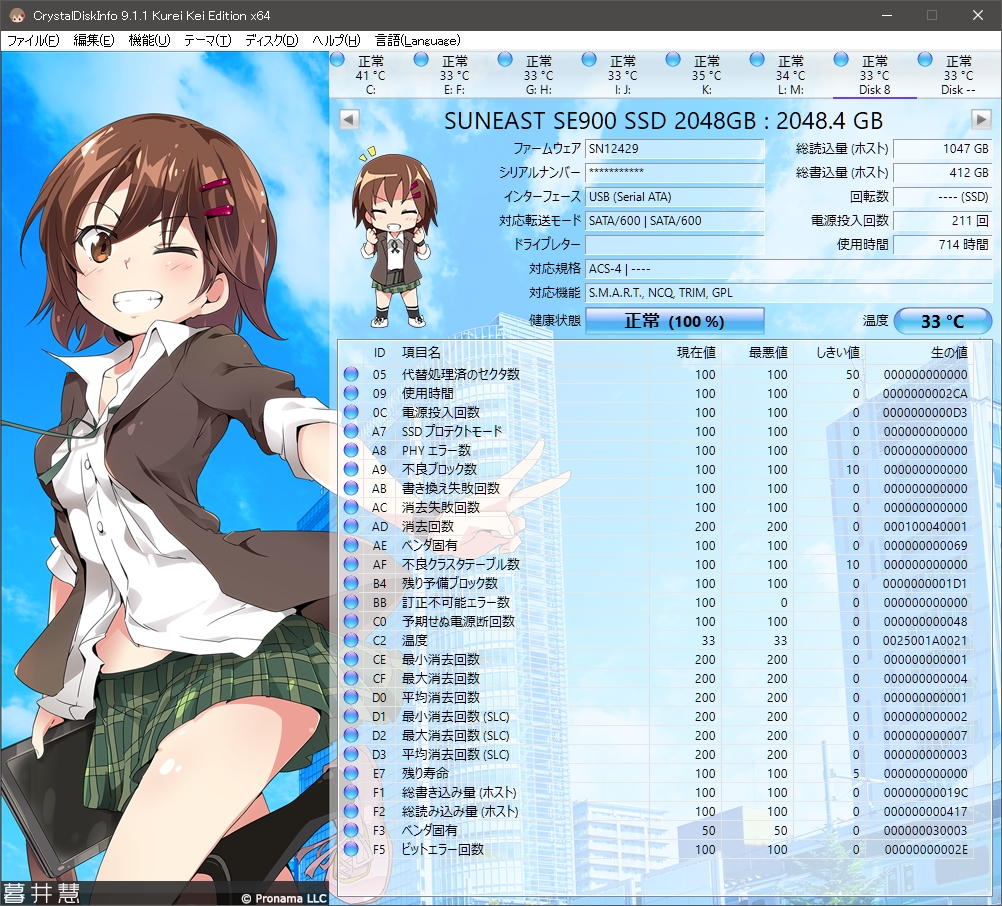Open the ディスク(D) menu
1002x906 pixels.
272,41
